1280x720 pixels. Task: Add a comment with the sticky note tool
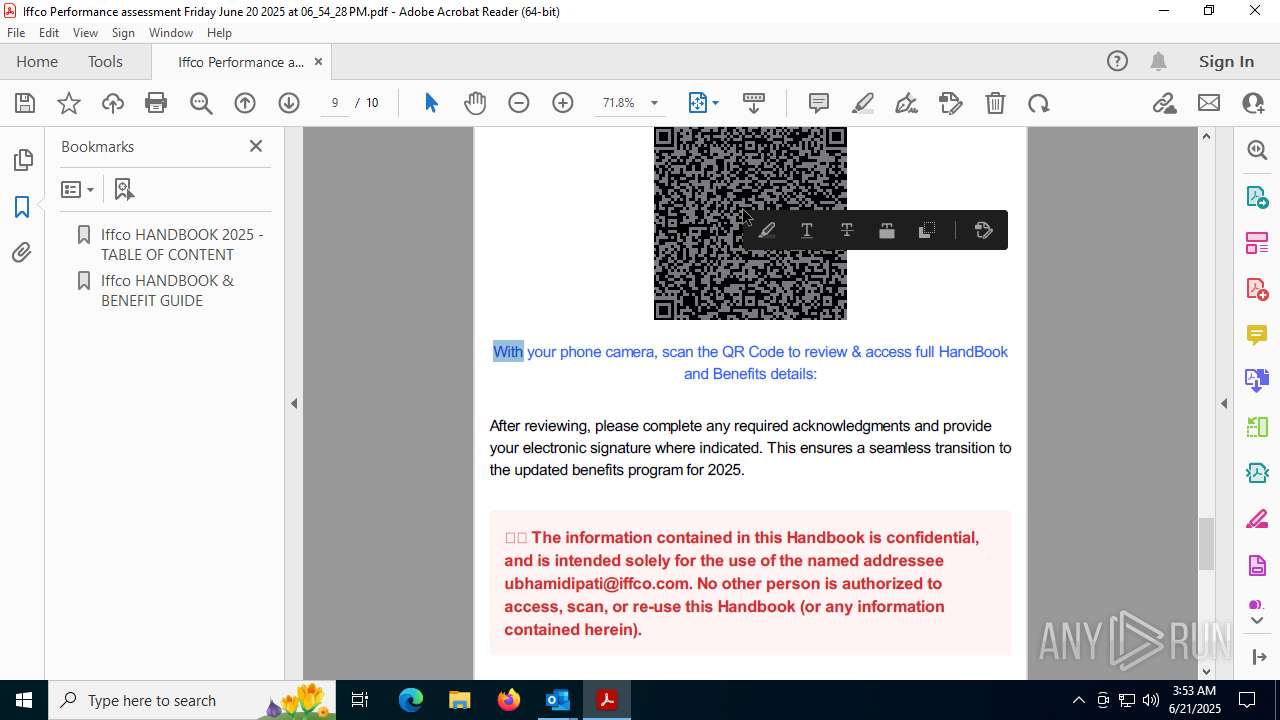coord(819,103)
